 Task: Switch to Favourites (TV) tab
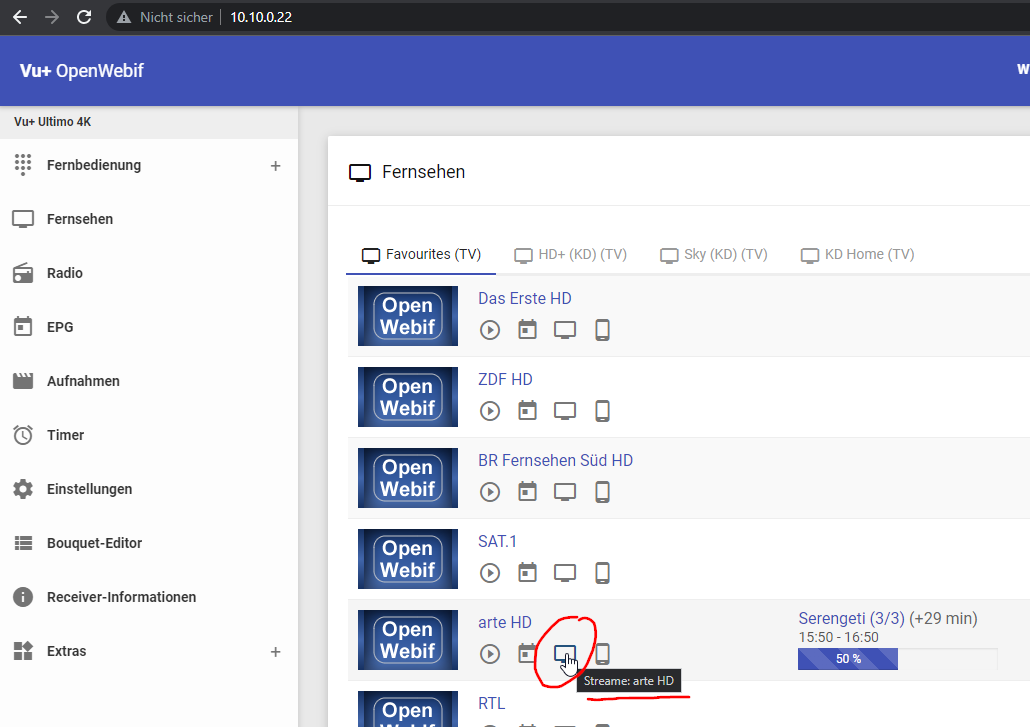click(x=421, y=255)
